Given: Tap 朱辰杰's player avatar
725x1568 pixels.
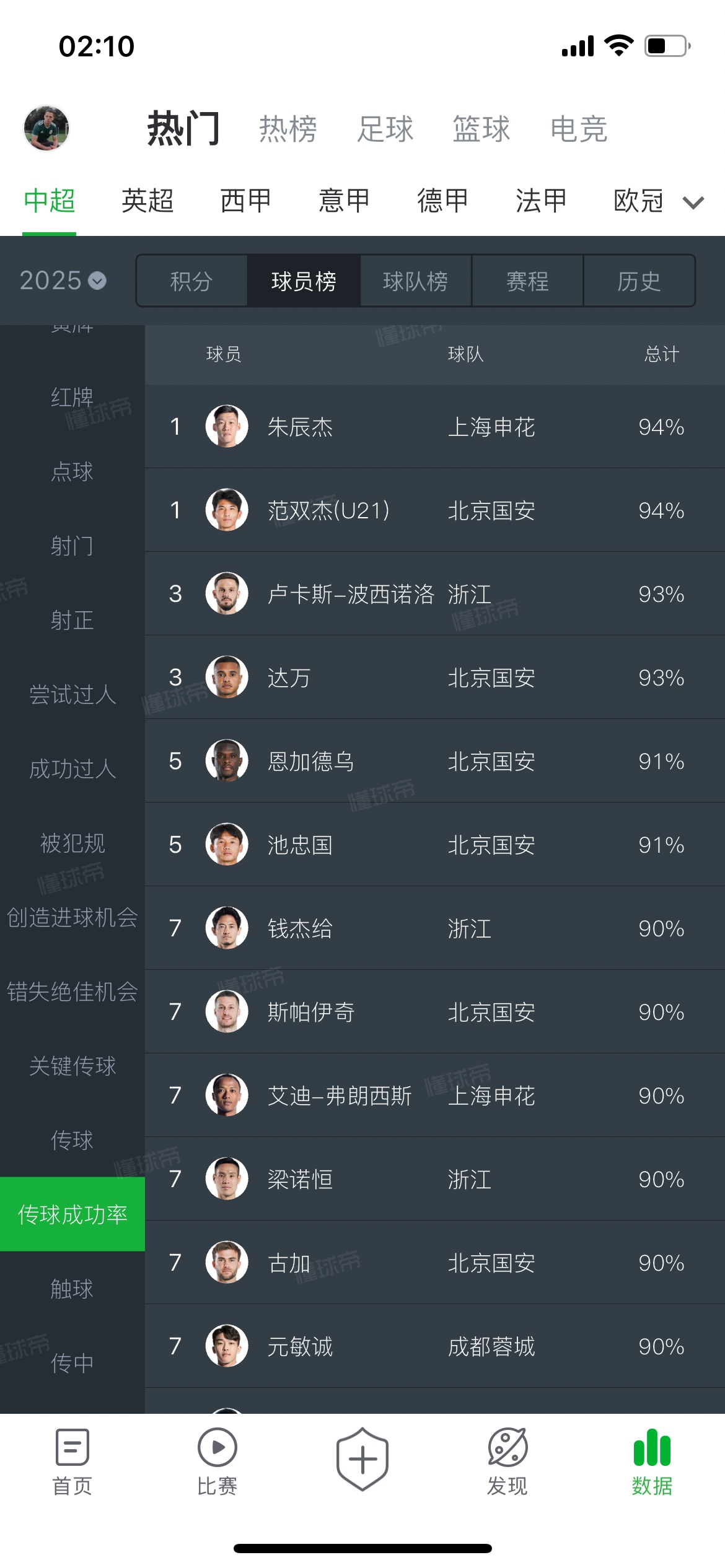Looking at the screenshot, I should tap(227, 426).
